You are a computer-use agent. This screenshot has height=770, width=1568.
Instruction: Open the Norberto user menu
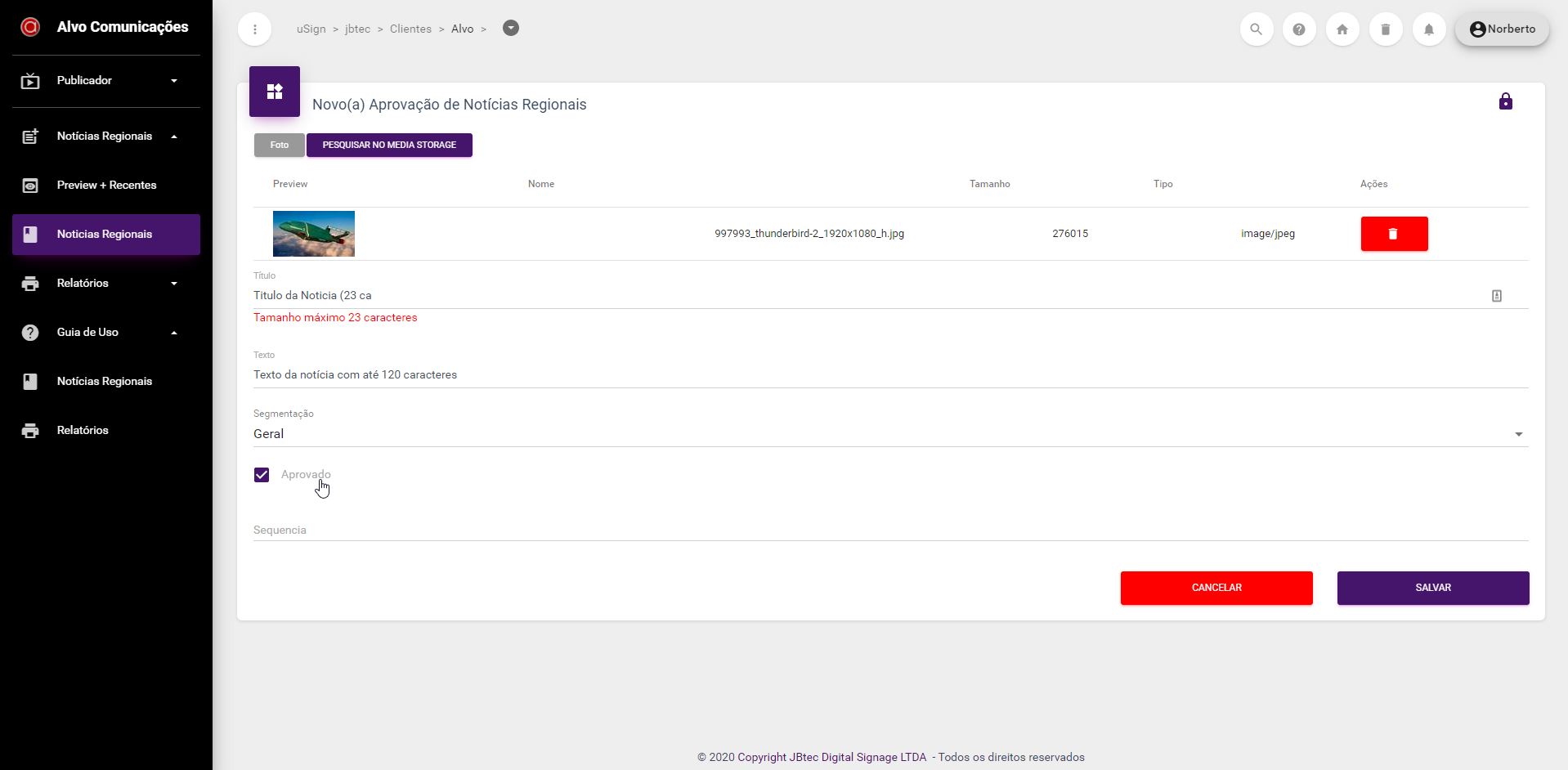point(1503,29)
